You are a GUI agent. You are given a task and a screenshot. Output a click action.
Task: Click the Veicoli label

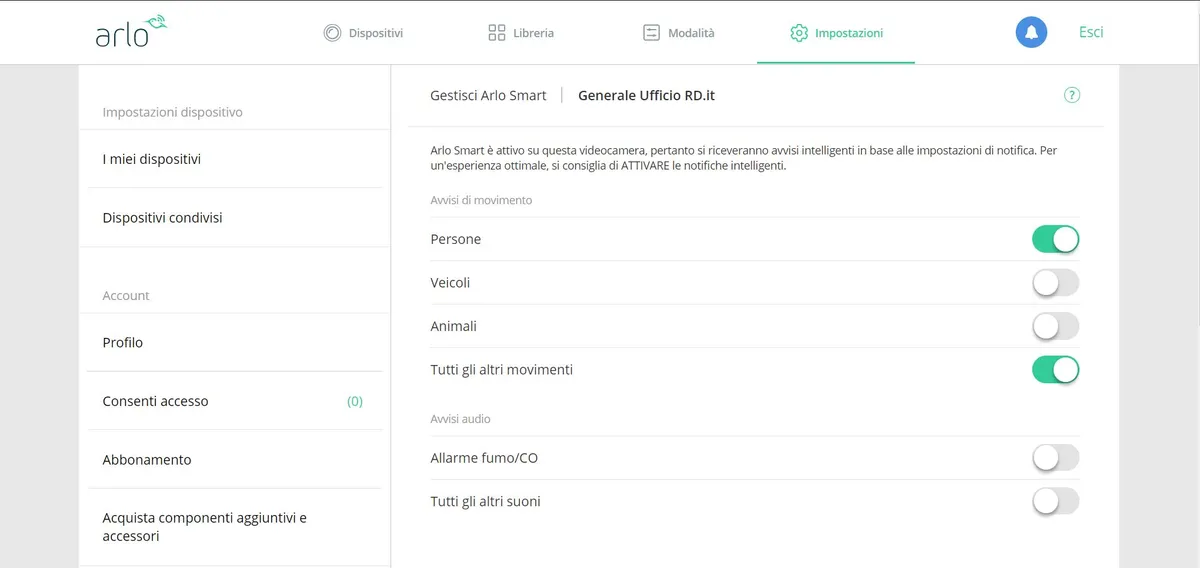click(x=450, y=283)
